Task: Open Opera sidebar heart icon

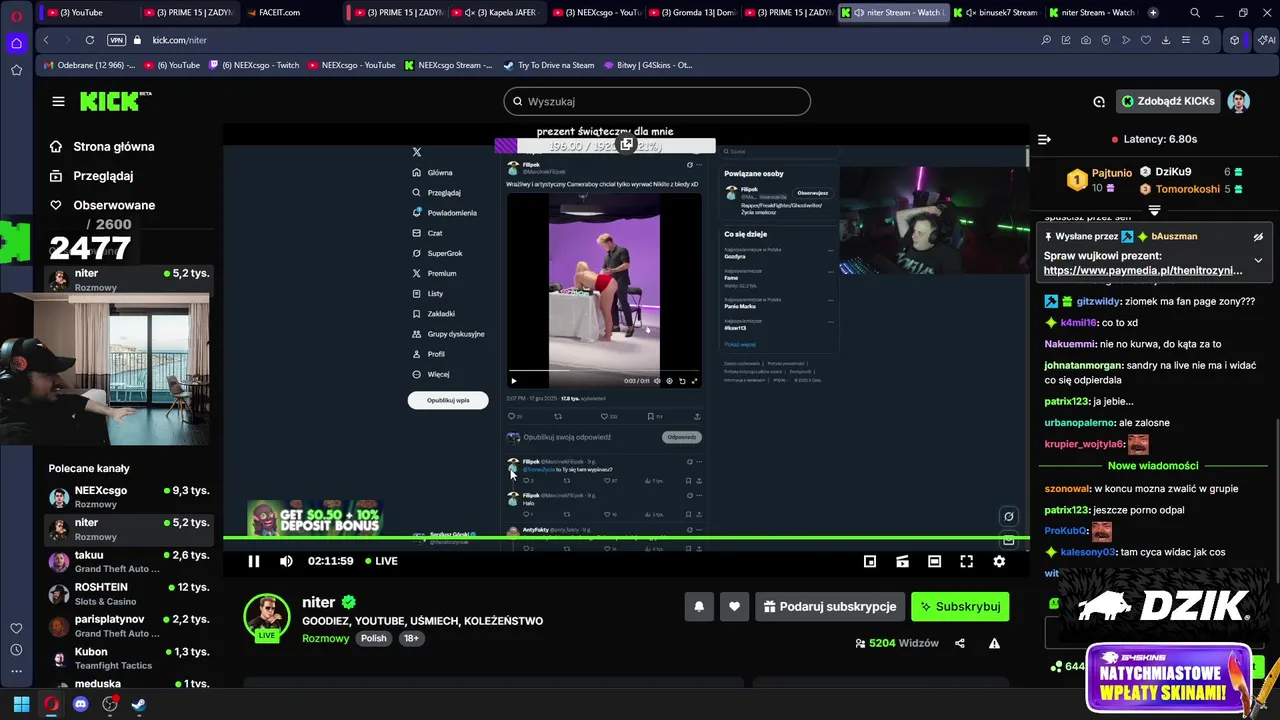Action: [x=16, y=628]
